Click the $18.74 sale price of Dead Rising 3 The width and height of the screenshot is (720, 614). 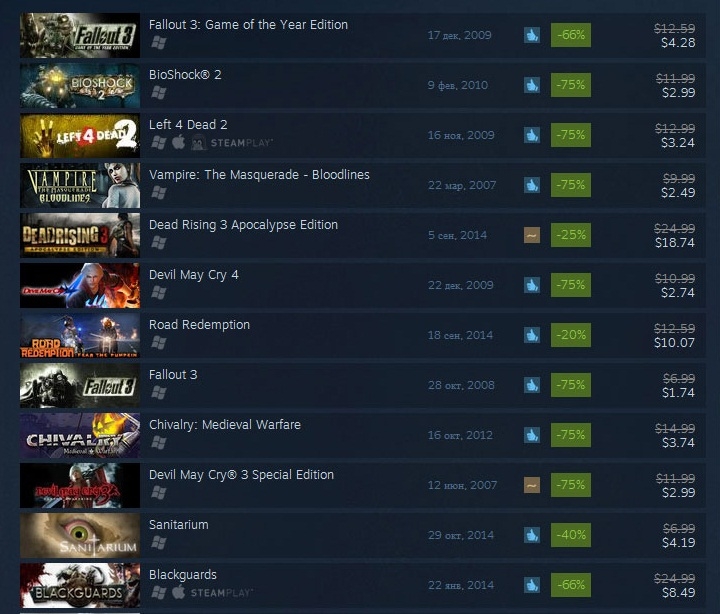(x=675, y=242)
